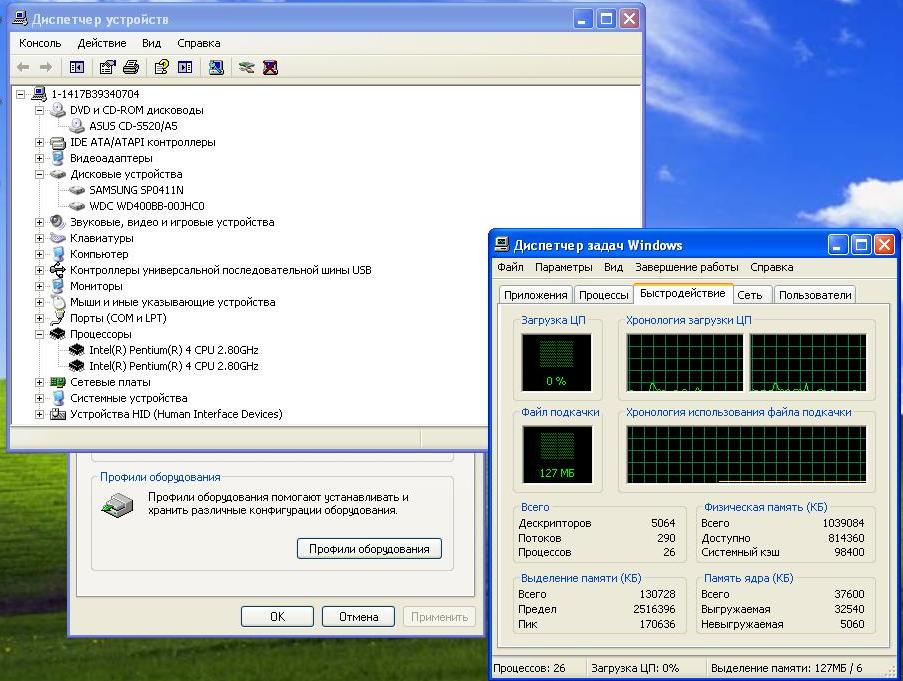Click the chip icon next to Процессоры
Viewport: 903px width, 681px height.
58,334
